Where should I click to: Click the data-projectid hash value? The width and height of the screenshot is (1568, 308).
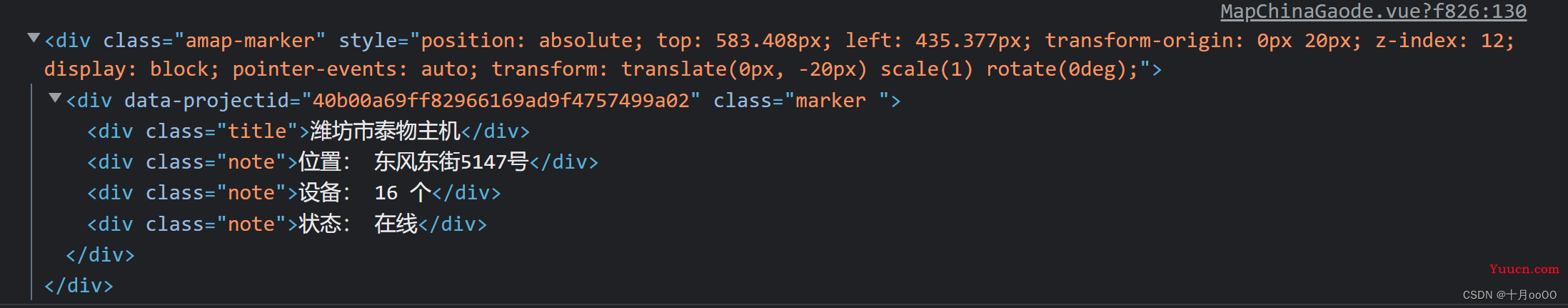click(501, 101)
